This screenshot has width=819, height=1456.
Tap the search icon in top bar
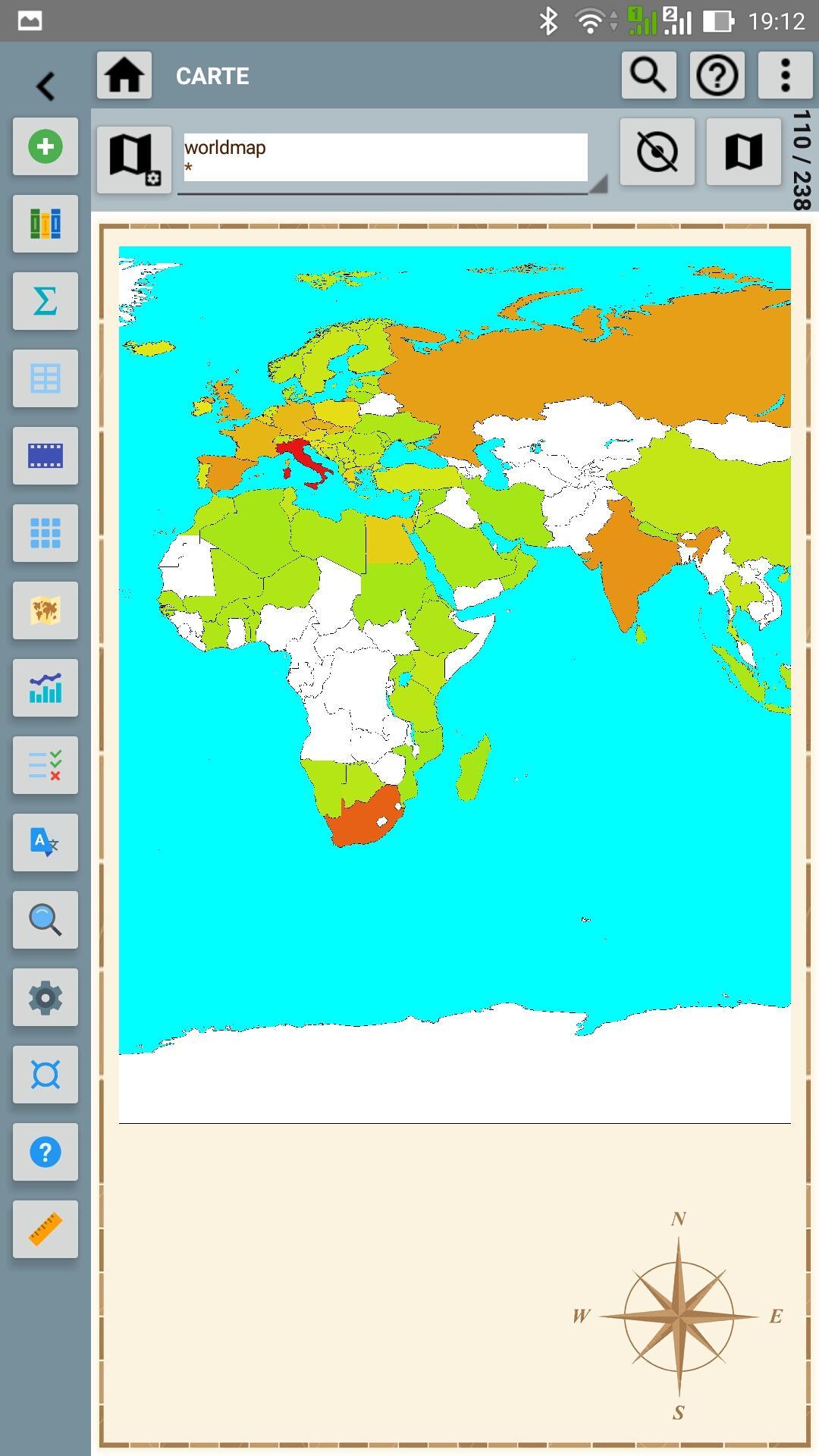pyautogui.click(x=649, y=75)
